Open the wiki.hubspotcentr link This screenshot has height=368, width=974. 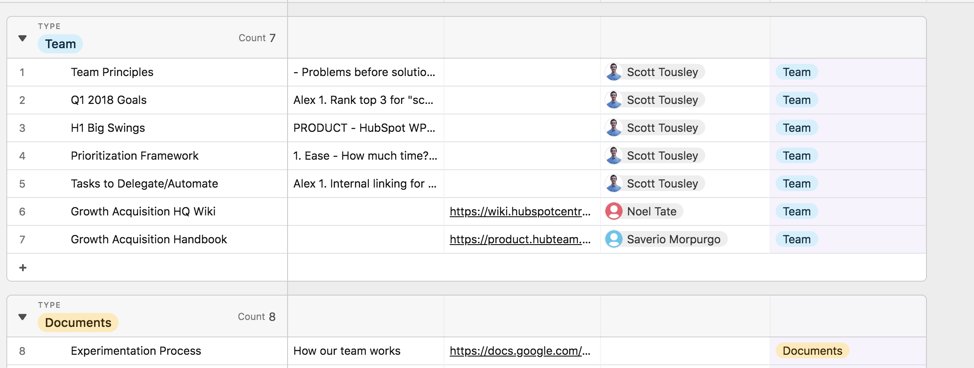coord(521,211)
